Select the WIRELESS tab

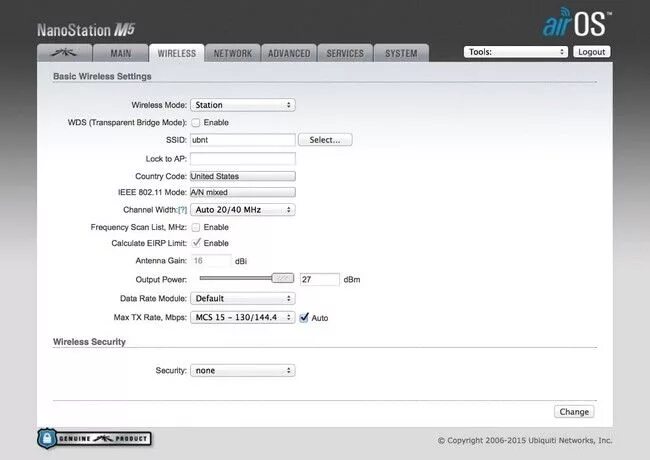pyautogui.click(x=177, y=53)
